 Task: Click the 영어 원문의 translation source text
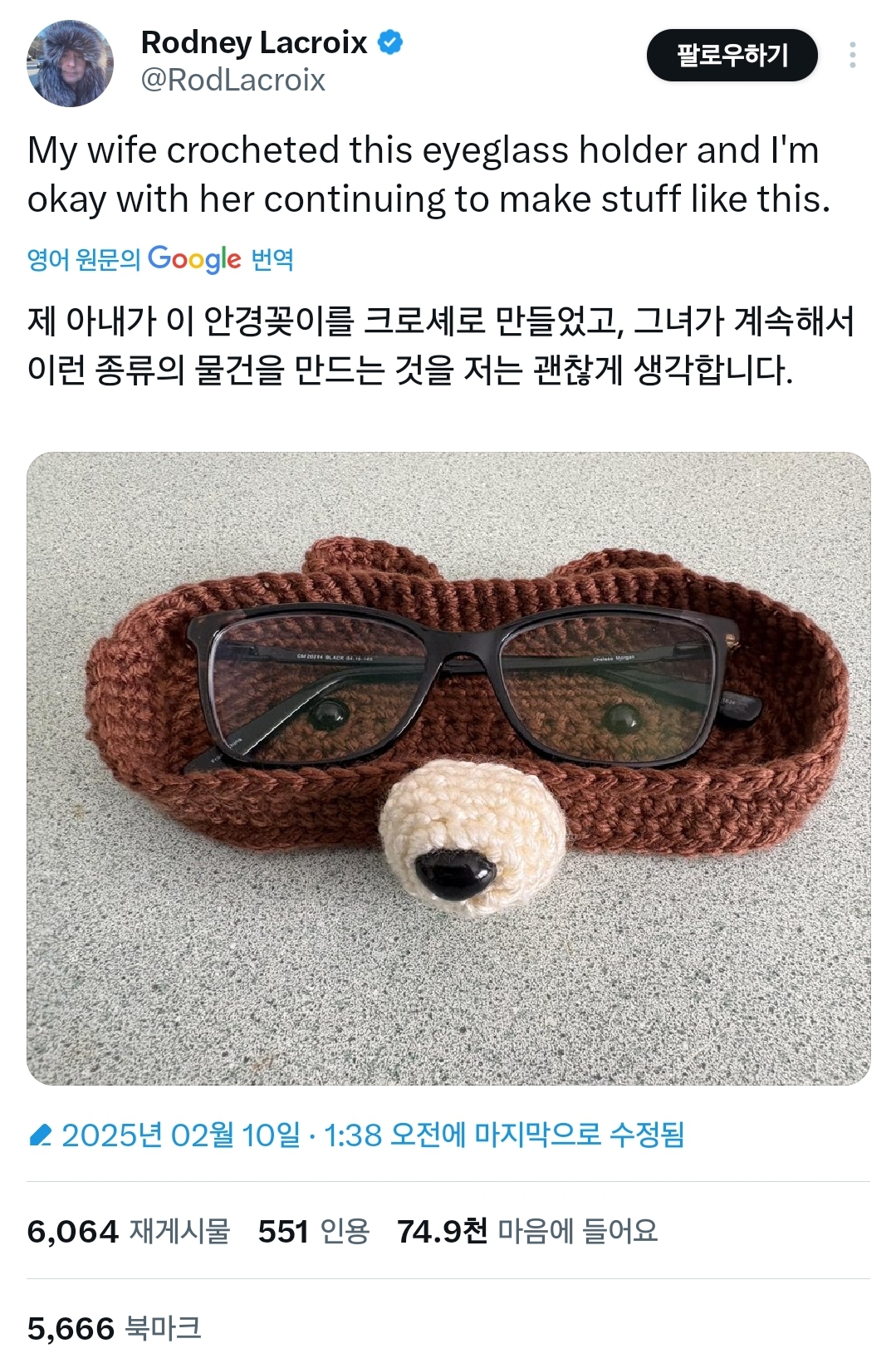[x=84, y=259]
